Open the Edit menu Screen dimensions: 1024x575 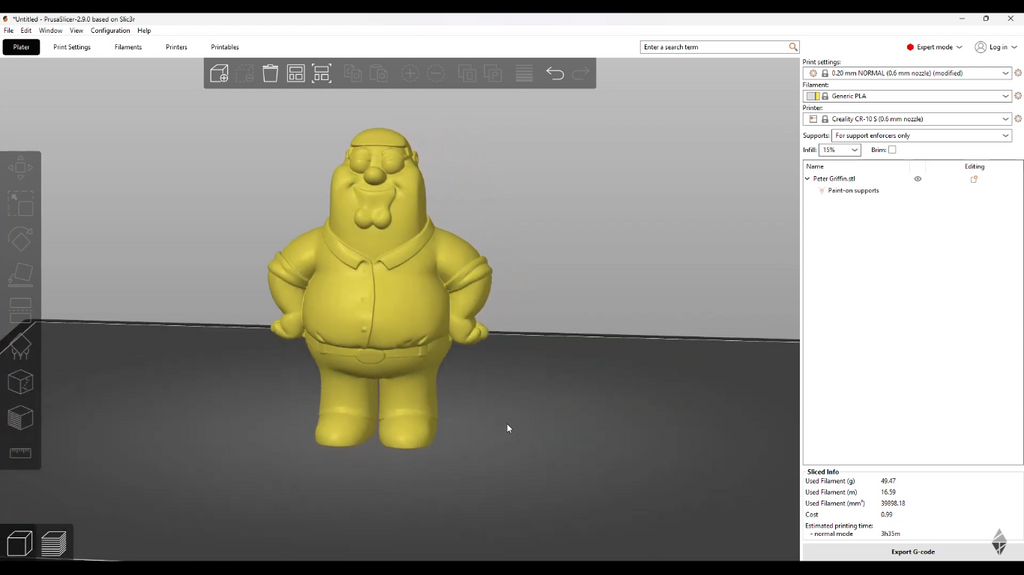tap(25, 31)
